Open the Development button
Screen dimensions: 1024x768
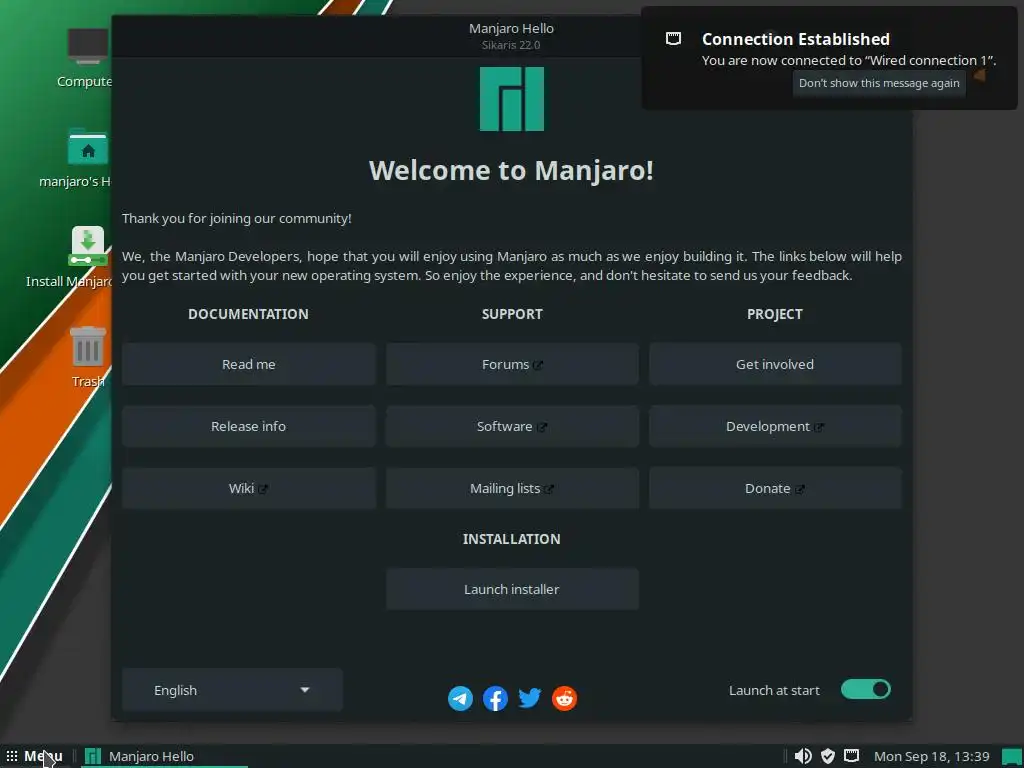click(775, 426)
